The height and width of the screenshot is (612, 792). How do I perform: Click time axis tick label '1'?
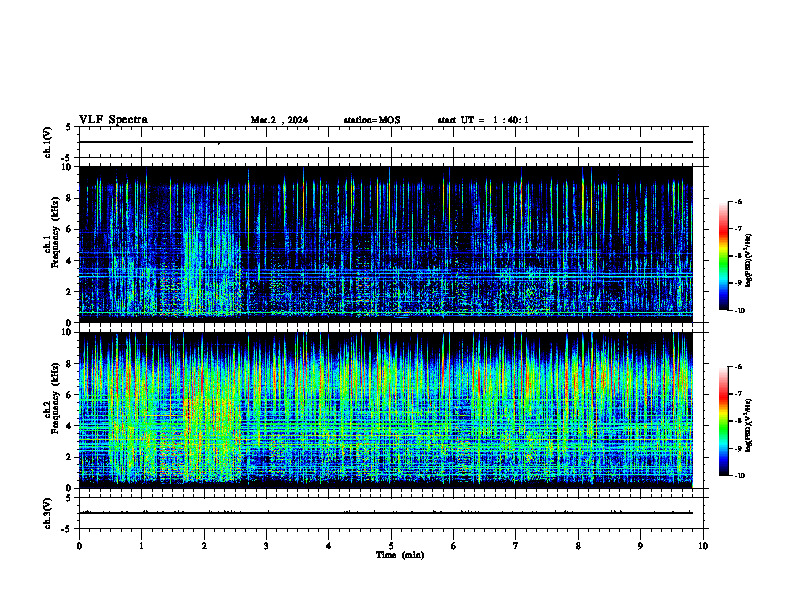[x=141, y=546]
